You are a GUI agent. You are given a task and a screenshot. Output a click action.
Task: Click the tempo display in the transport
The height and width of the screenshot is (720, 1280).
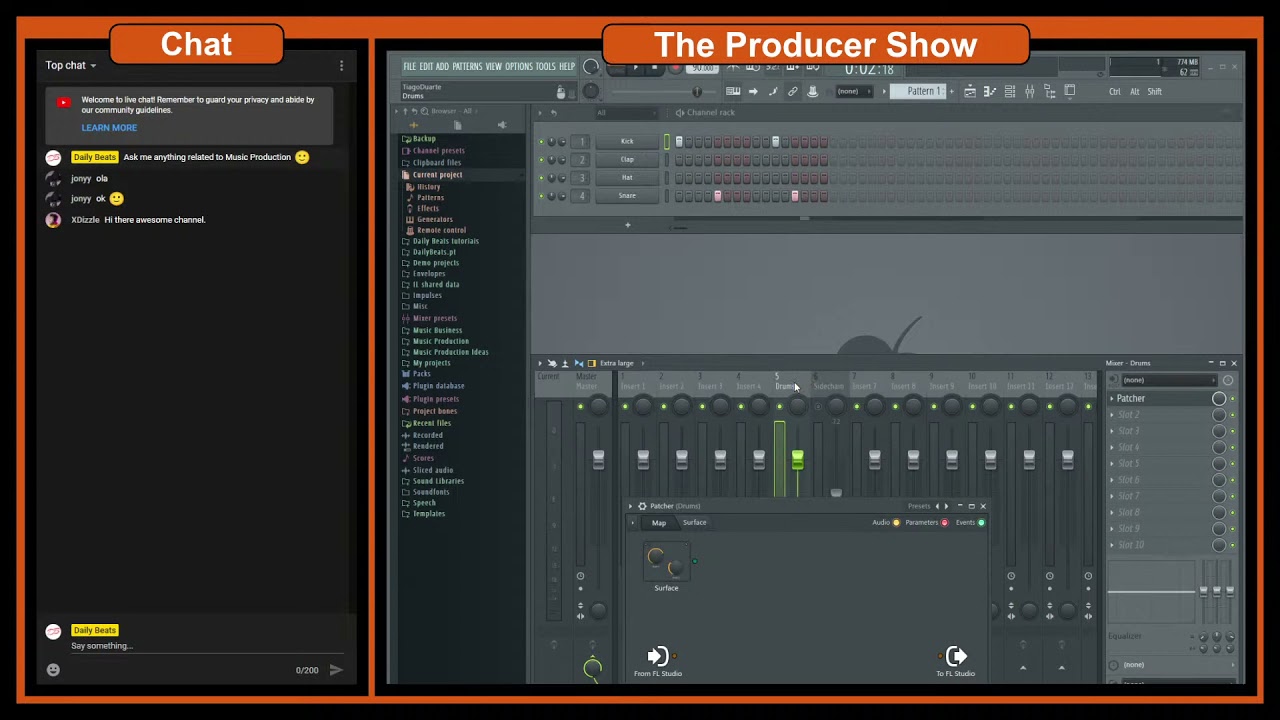pyautogui.click(x=703, y=68)
